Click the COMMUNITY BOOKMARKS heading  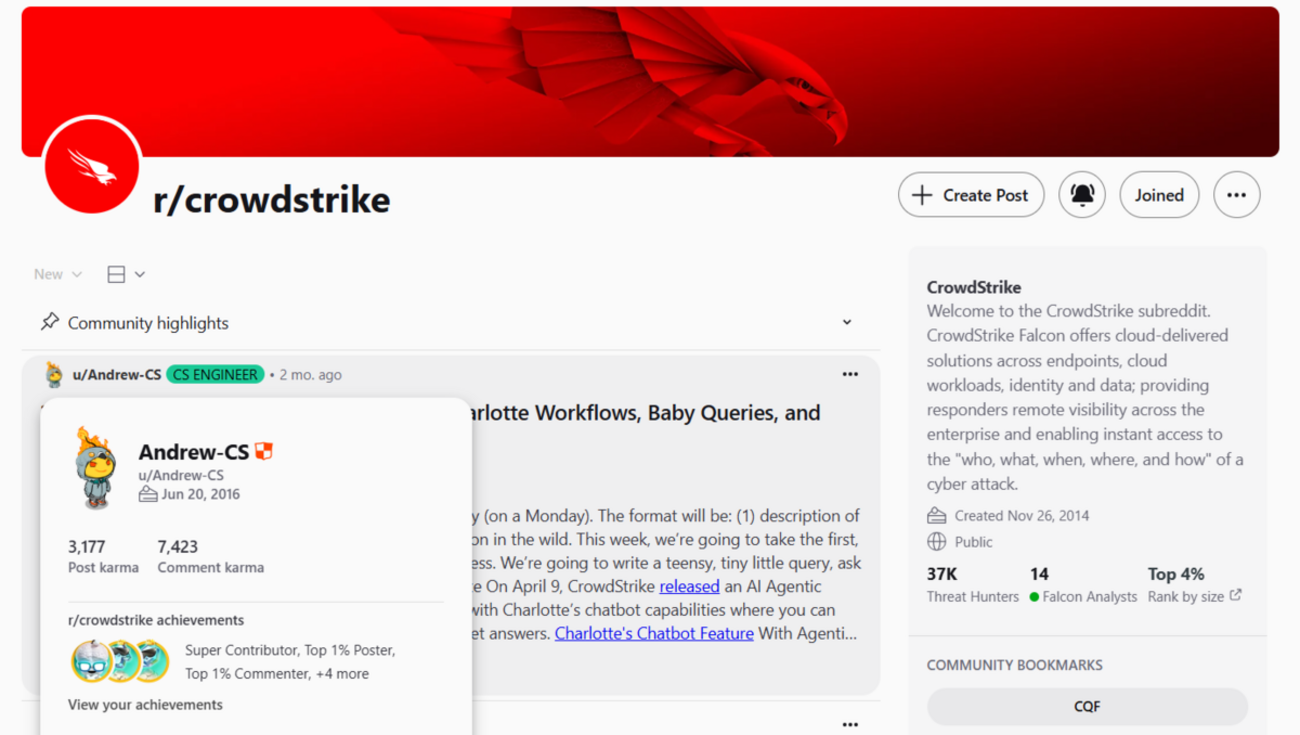tap(1015, 665)
